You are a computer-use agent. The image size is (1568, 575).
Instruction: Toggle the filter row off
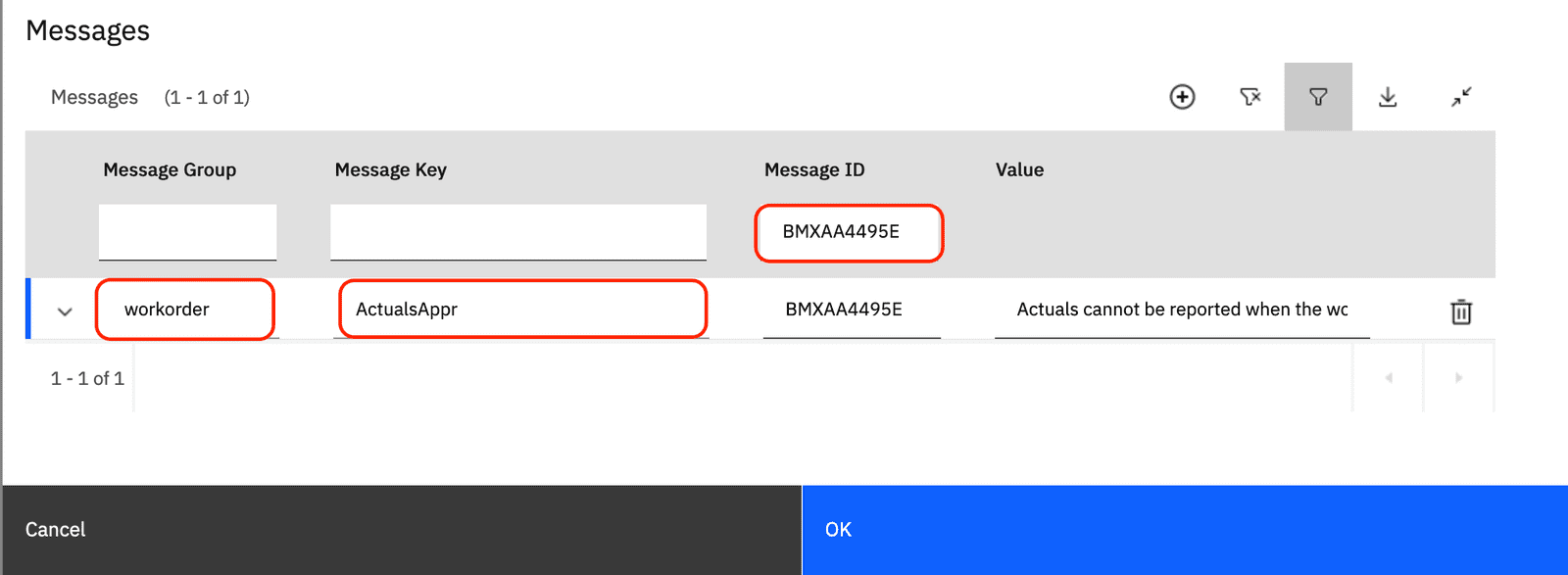(1318, 97)
